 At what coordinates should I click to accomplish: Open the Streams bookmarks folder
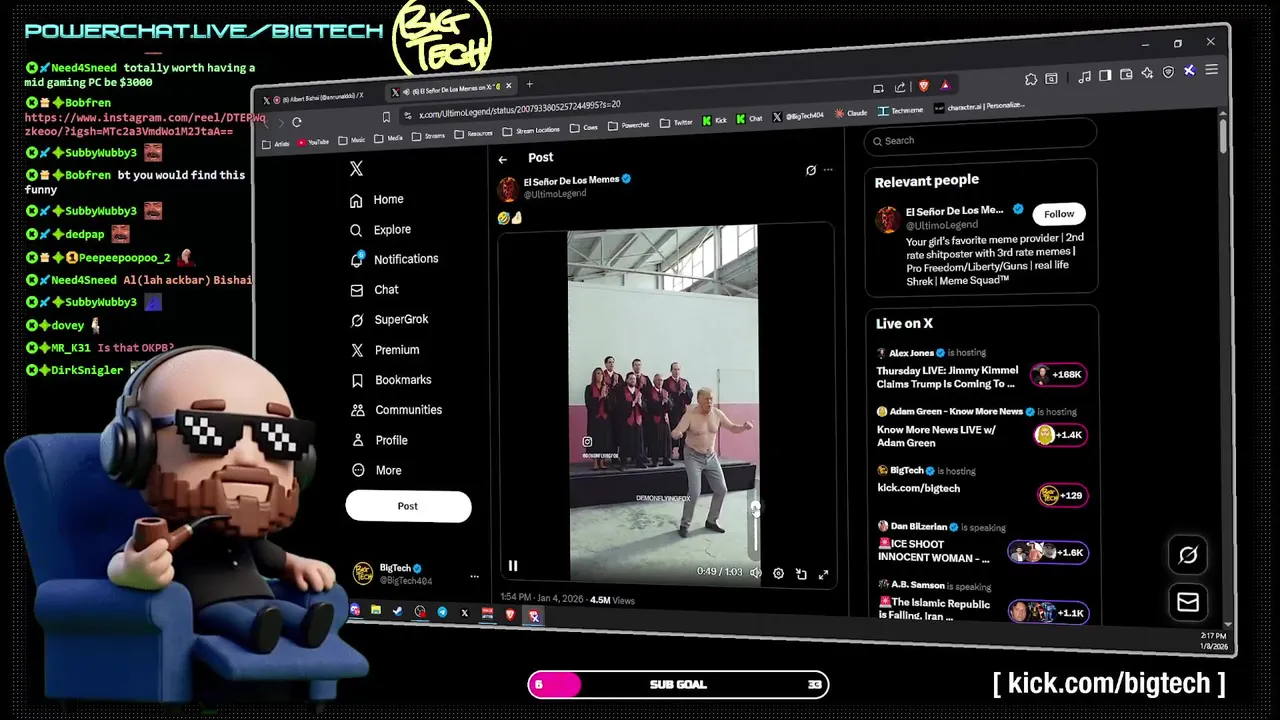[429, 136]
